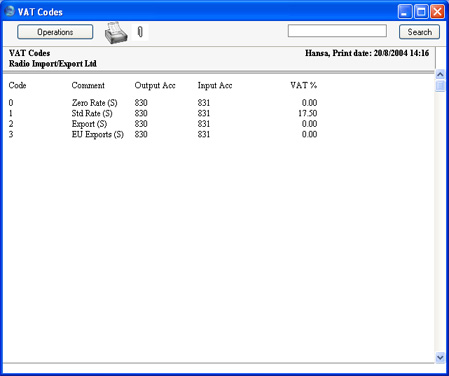Click 0.00 VAT value in EU Exports row
449x376 pixels.
pyautogui.click(x=309, y=134)
